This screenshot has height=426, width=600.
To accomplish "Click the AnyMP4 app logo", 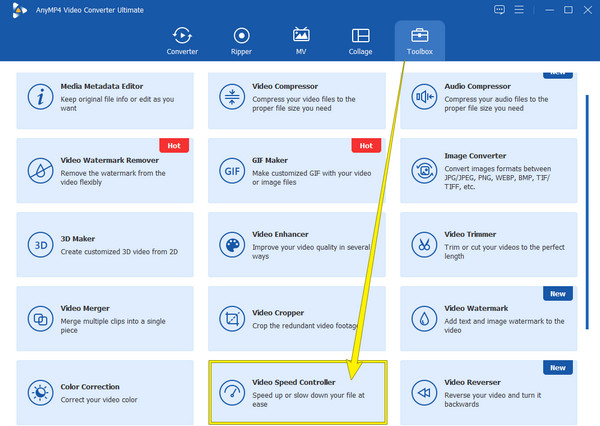I will point(19,10).
